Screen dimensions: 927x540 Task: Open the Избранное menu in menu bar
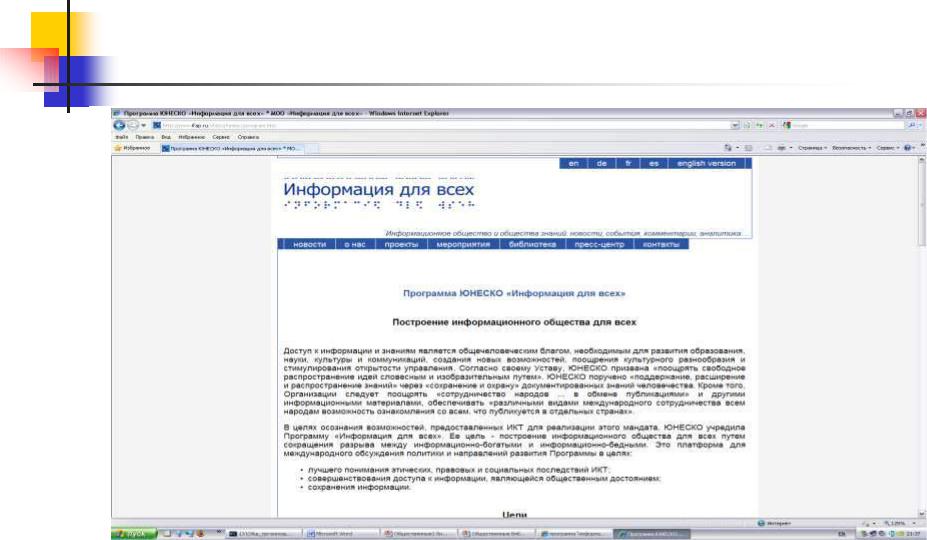[192, 137]
